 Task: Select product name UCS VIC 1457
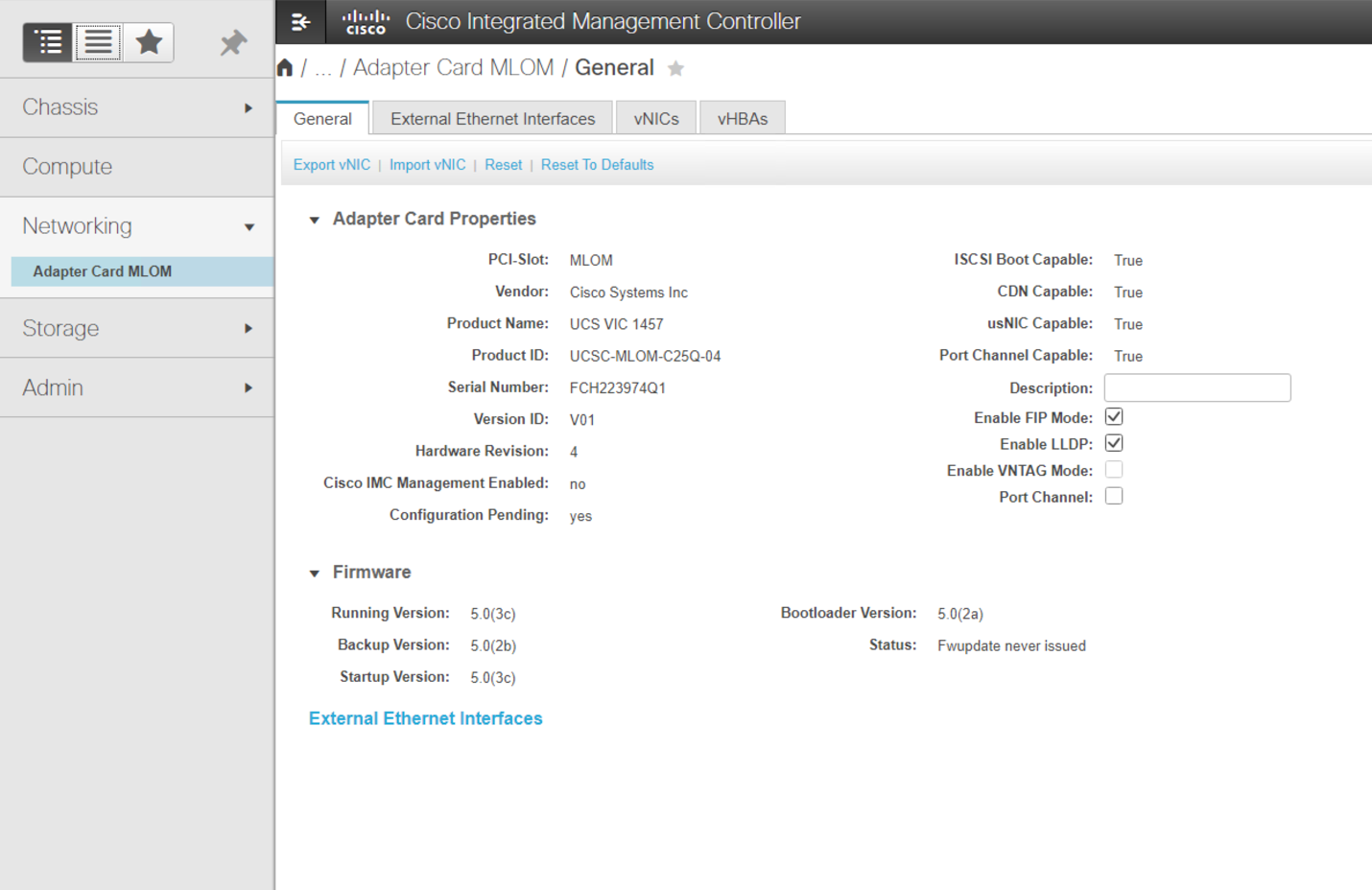point(617,324)
